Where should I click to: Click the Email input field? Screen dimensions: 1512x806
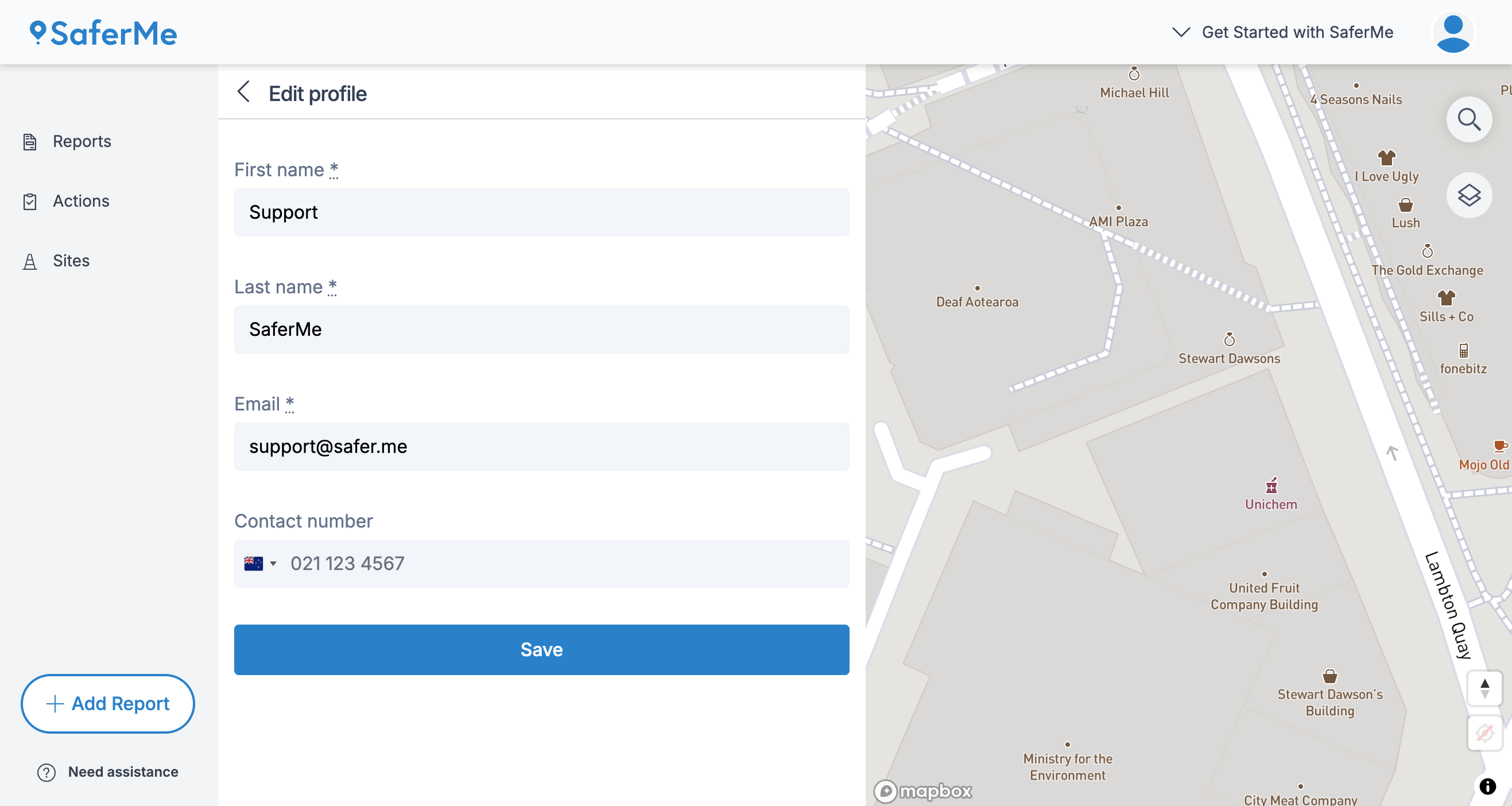click(541, 447)
